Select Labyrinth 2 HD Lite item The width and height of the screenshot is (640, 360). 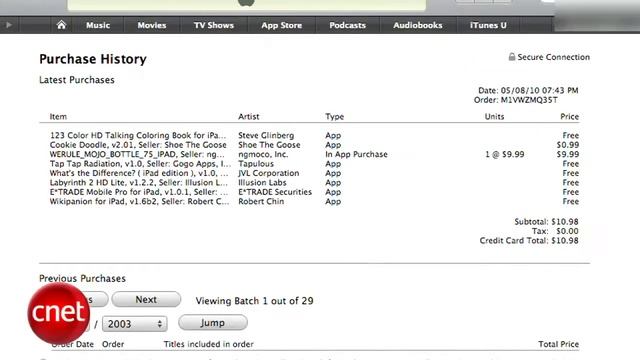[x=139, y=182]
